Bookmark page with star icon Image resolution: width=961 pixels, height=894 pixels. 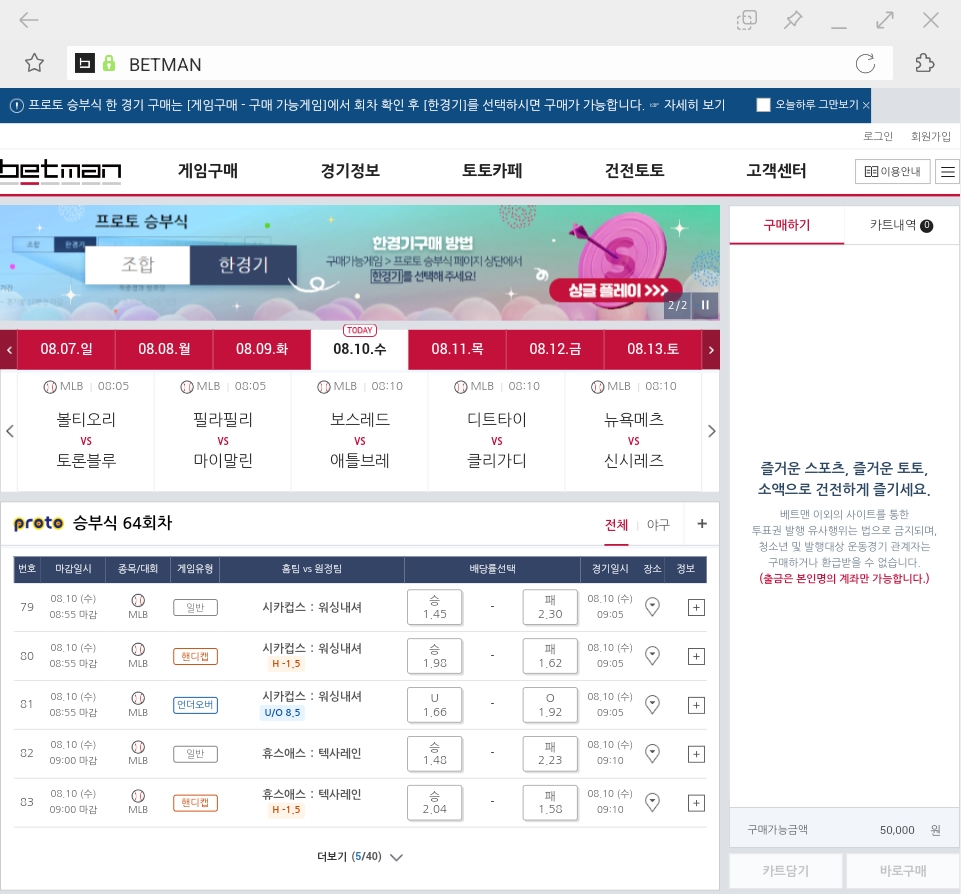[34, 63]
